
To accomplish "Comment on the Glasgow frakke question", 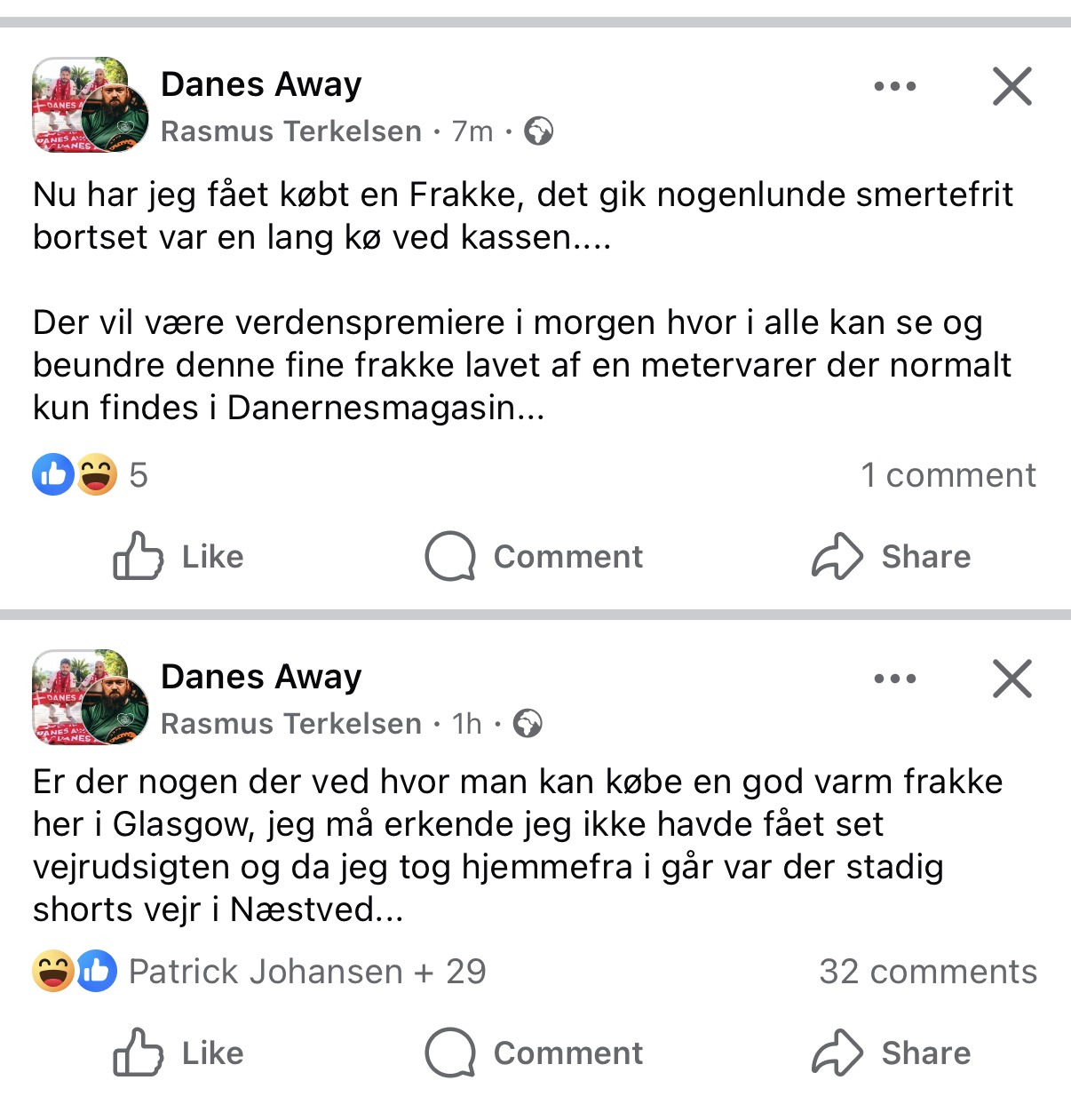I will 535,1053.
